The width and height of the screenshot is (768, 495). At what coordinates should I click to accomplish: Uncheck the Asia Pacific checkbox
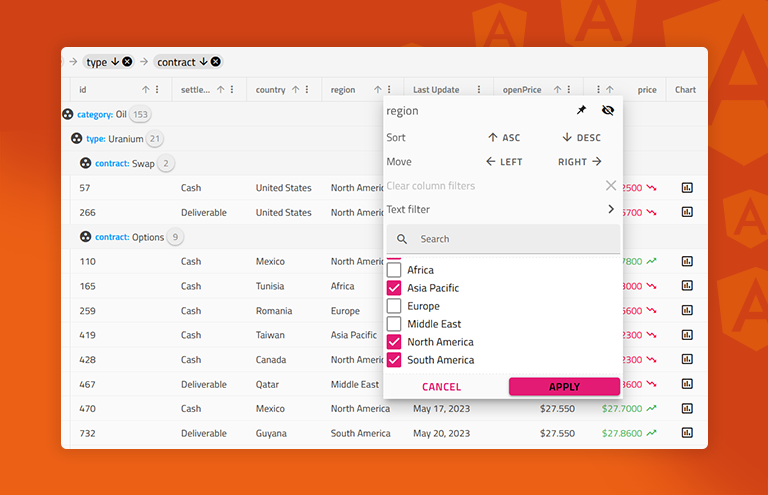coord(394,288)
